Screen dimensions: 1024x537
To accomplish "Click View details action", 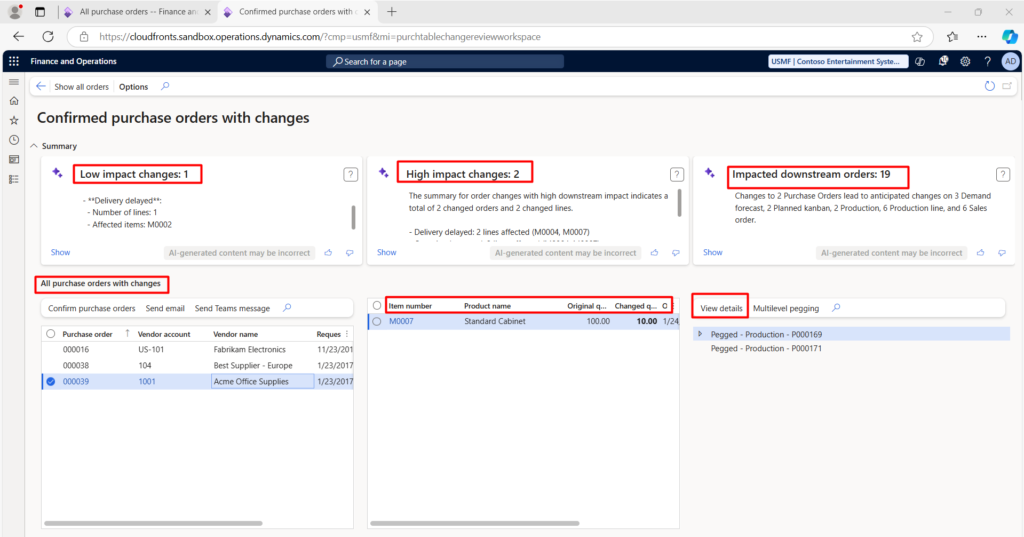I will [721, 308].
